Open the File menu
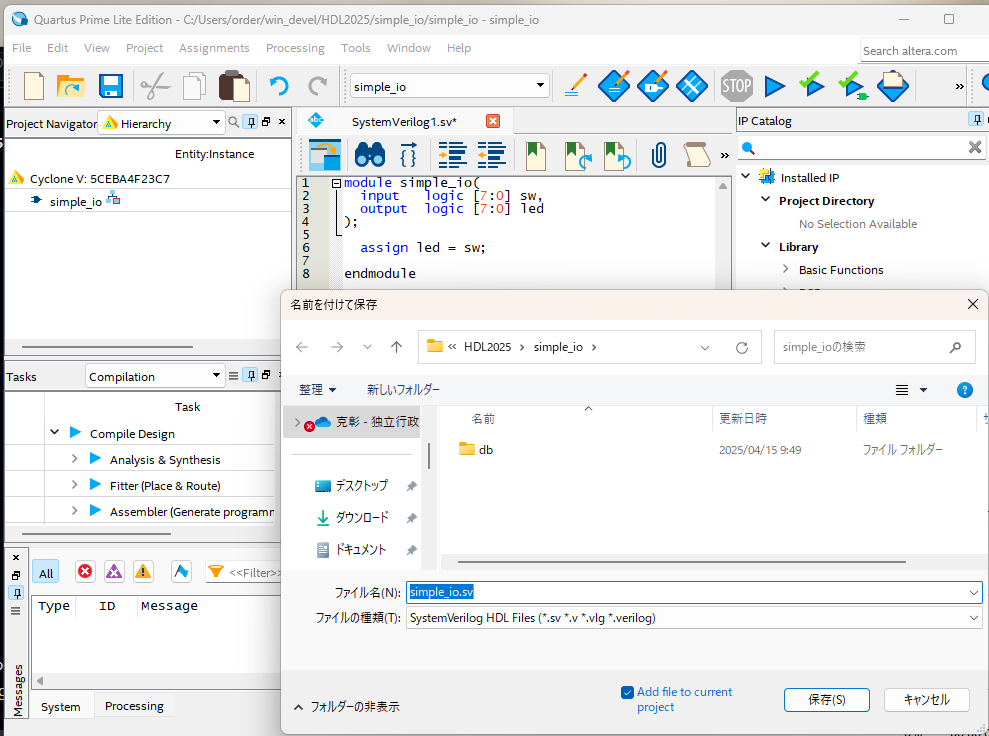The image size is (989, 736). [21, 48]
